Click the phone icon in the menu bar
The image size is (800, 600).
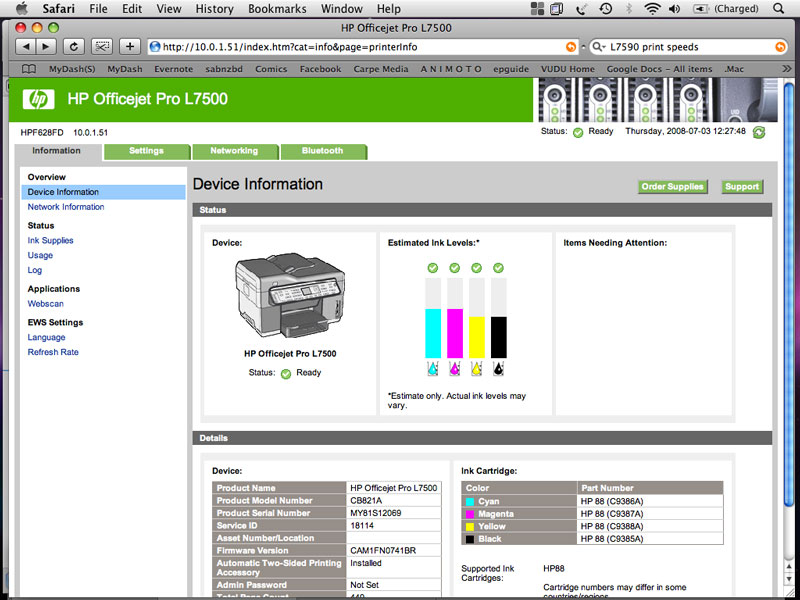click(582, 9)
